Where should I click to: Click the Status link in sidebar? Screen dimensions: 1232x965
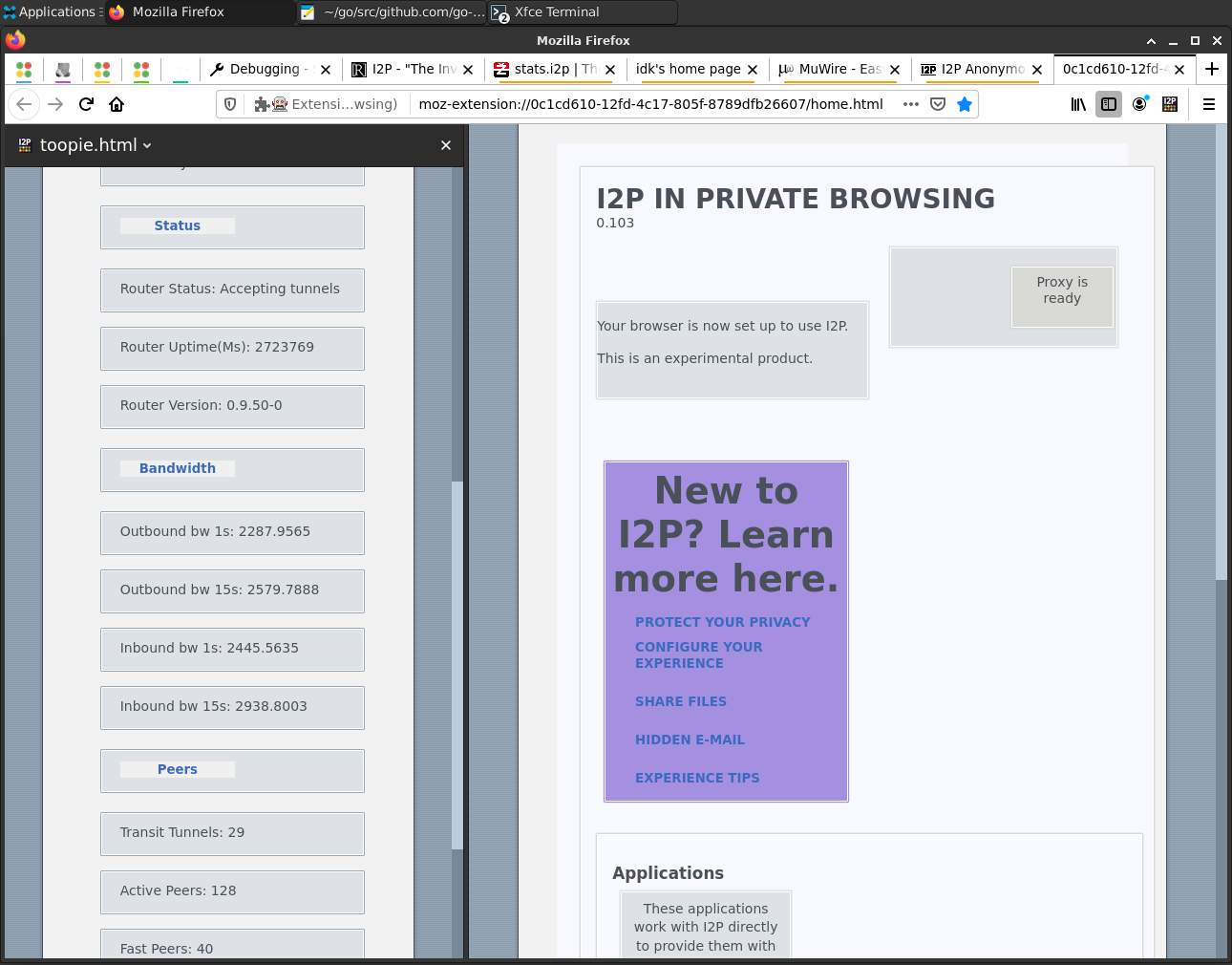(x=178, y=225)
